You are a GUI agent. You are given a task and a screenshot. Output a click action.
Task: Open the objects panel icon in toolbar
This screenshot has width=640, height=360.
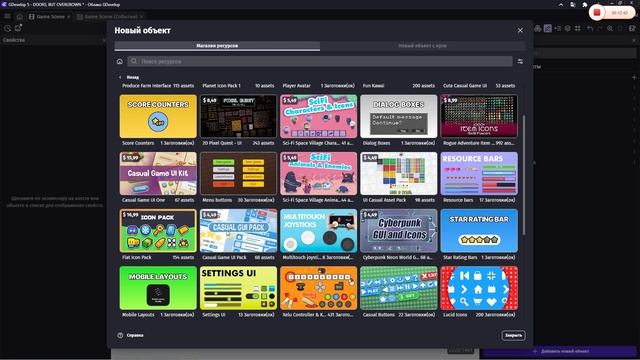pyautogui.click(x=538, y=28)
